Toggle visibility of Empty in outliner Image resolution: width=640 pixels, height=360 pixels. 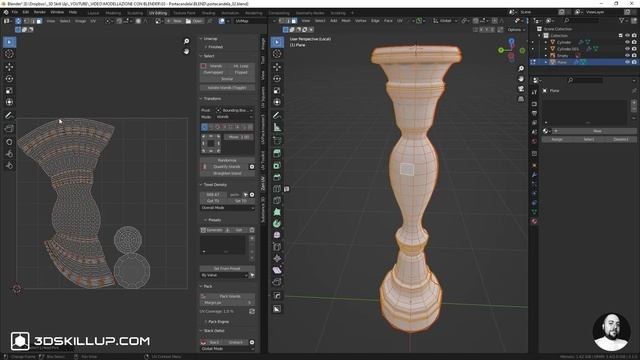point(627,55)
